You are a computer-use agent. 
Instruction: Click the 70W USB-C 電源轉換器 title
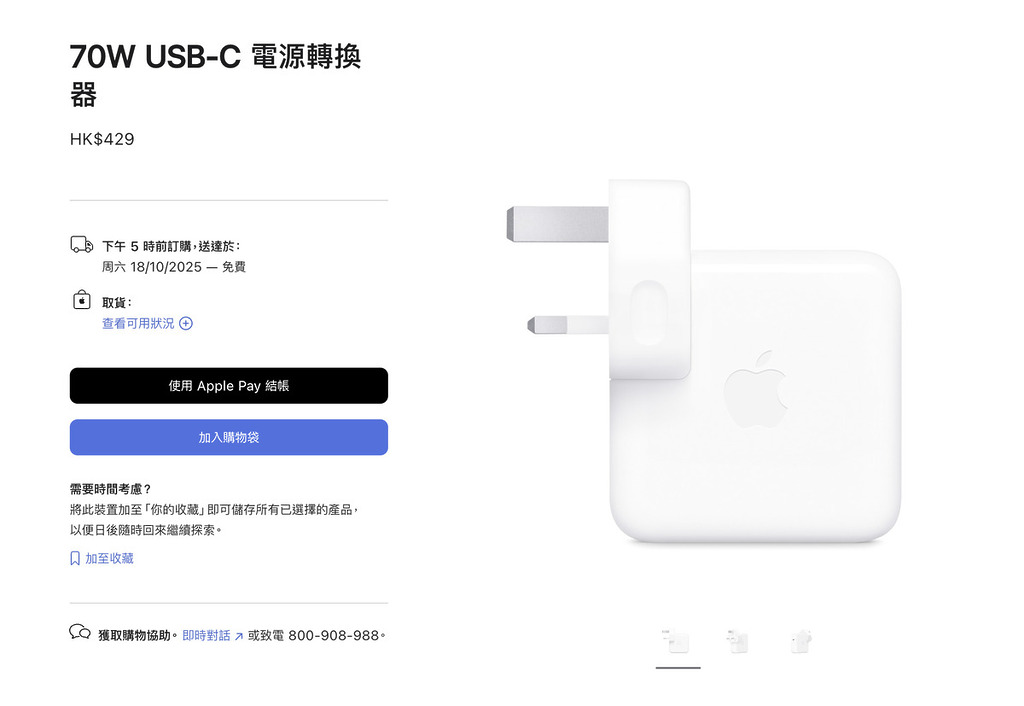(216, 74)
